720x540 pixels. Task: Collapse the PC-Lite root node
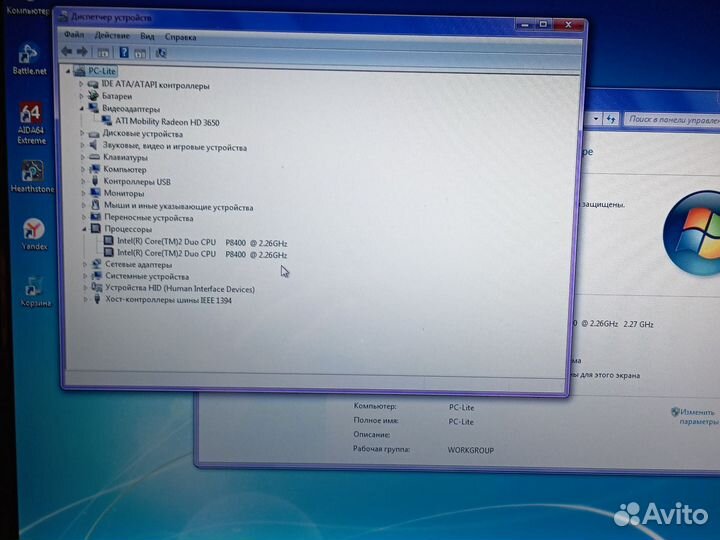(x=68, y=71)
